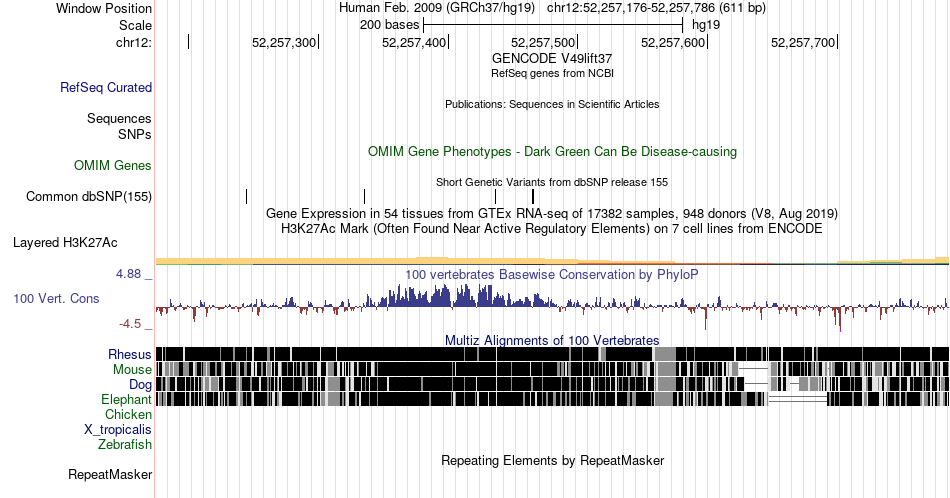950x498 pixels.
Task: Click the Zebrafish alignment row label
Action: tap(125, 444)
